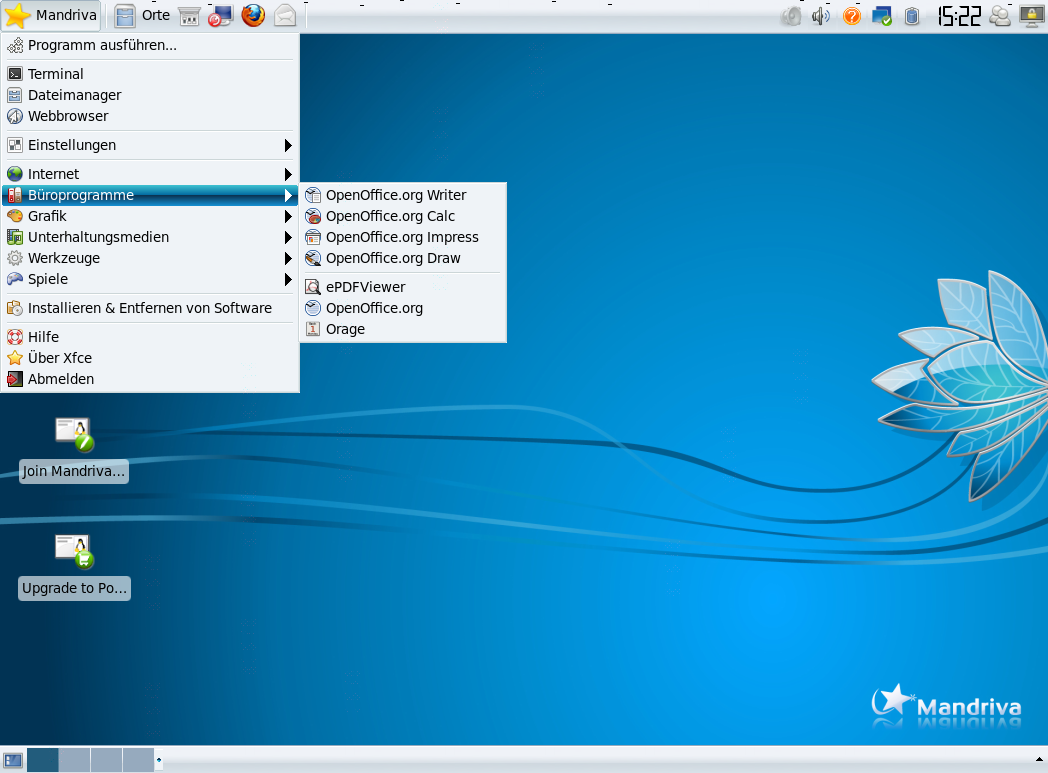Screen dimensions: 1048x773
Task: Open the volume speaker control icon
Action: pos(821,15)
